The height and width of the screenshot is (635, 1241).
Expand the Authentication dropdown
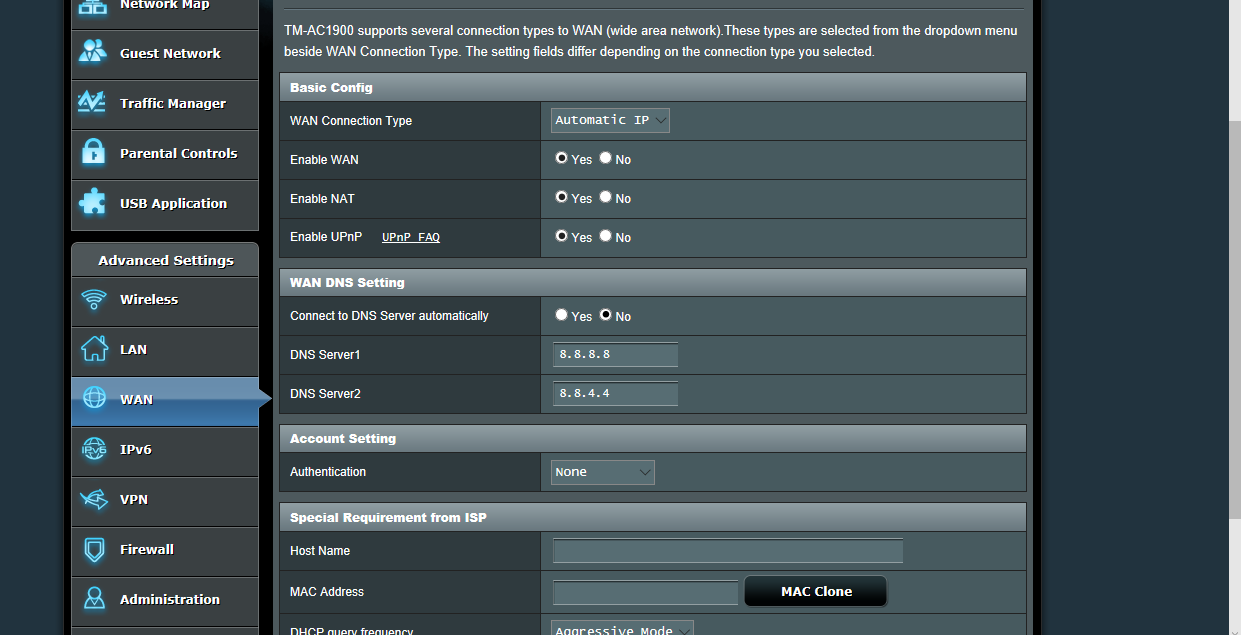click(x=603, y=472)
